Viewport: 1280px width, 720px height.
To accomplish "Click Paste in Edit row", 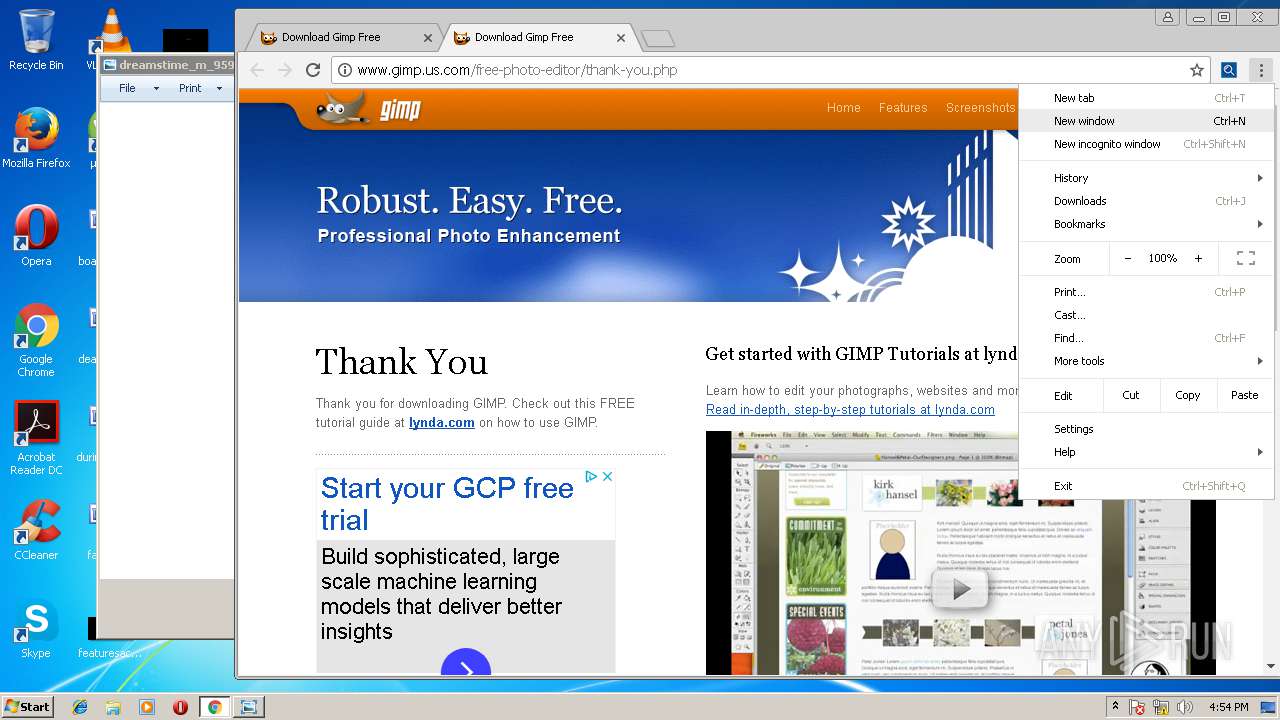I will tap(1245, 395).
